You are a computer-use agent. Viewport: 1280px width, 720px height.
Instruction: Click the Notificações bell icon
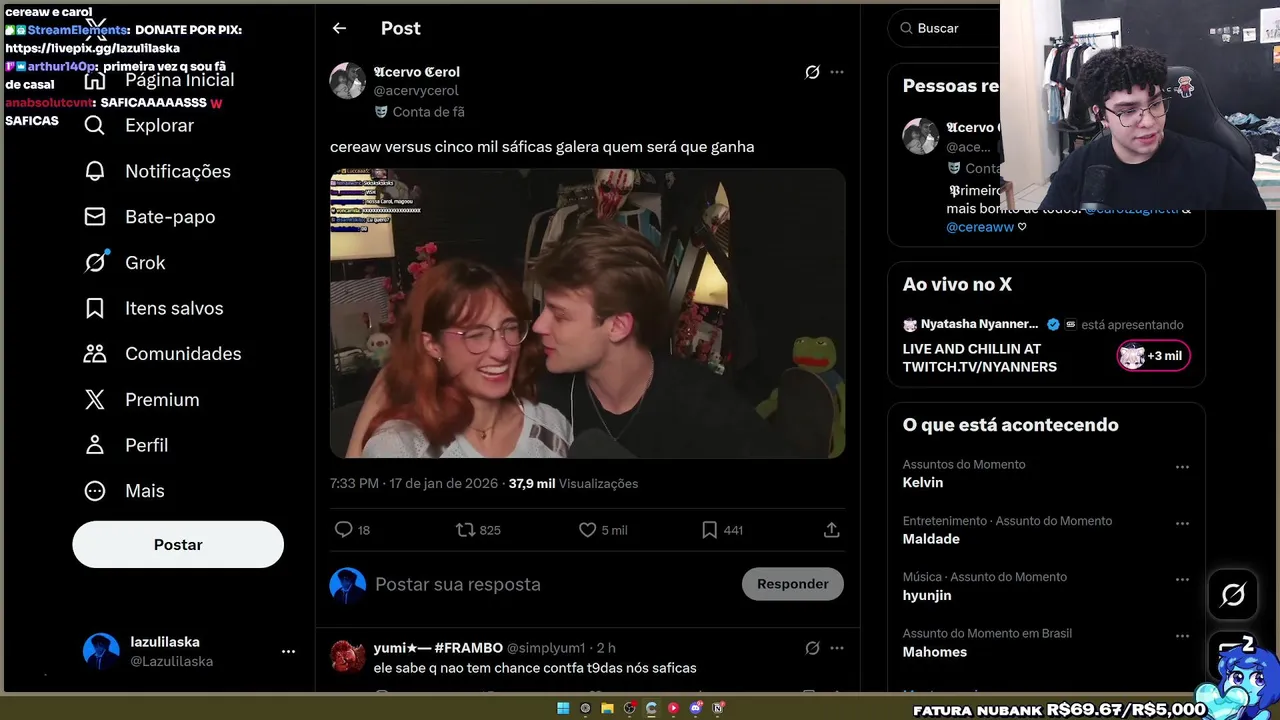tap(95, 171)
